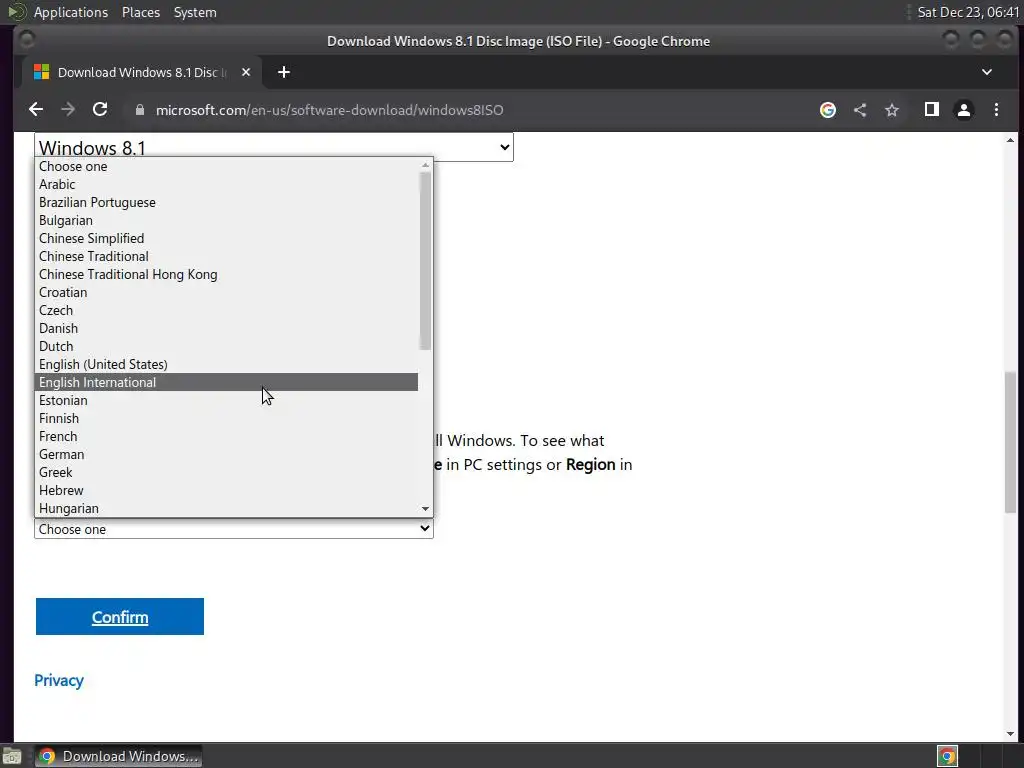View site information via lock icon
Screen dimensions: 1024x768
[x=139, y=110]
